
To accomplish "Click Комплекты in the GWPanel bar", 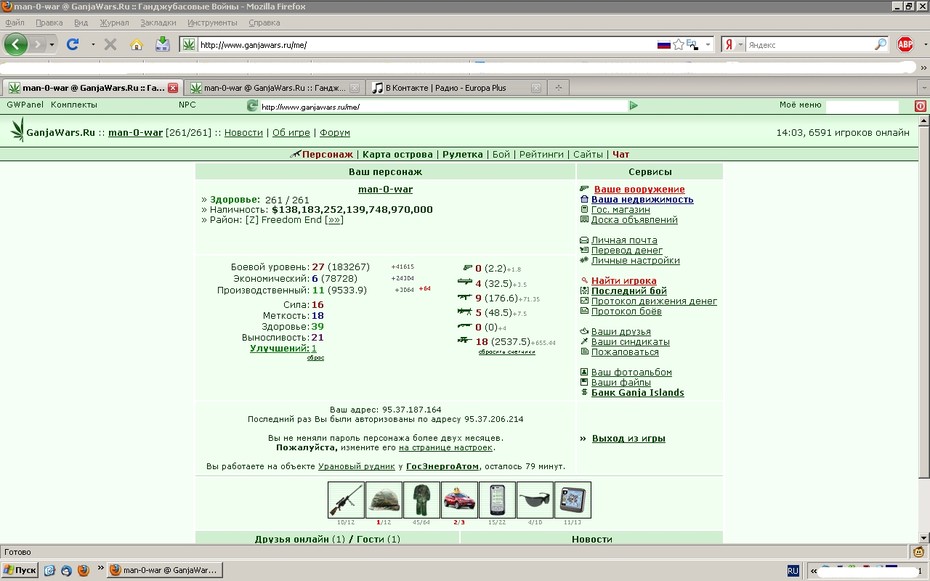I will tap(74, 105).
